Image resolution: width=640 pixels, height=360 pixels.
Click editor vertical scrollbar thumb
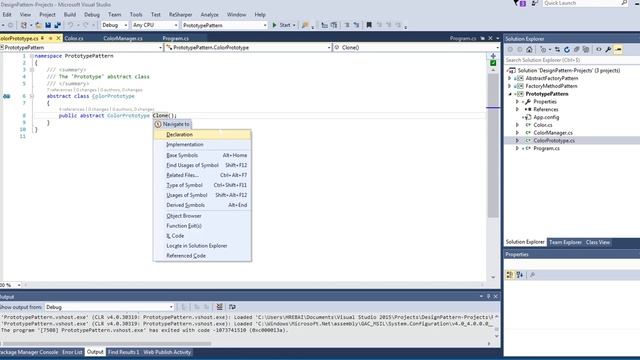click(493, 145)
